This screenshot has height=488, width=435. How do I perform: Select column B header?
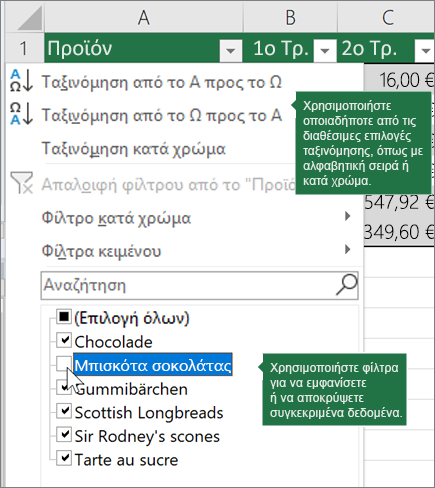pyautogui.click(x=290, y=17)
